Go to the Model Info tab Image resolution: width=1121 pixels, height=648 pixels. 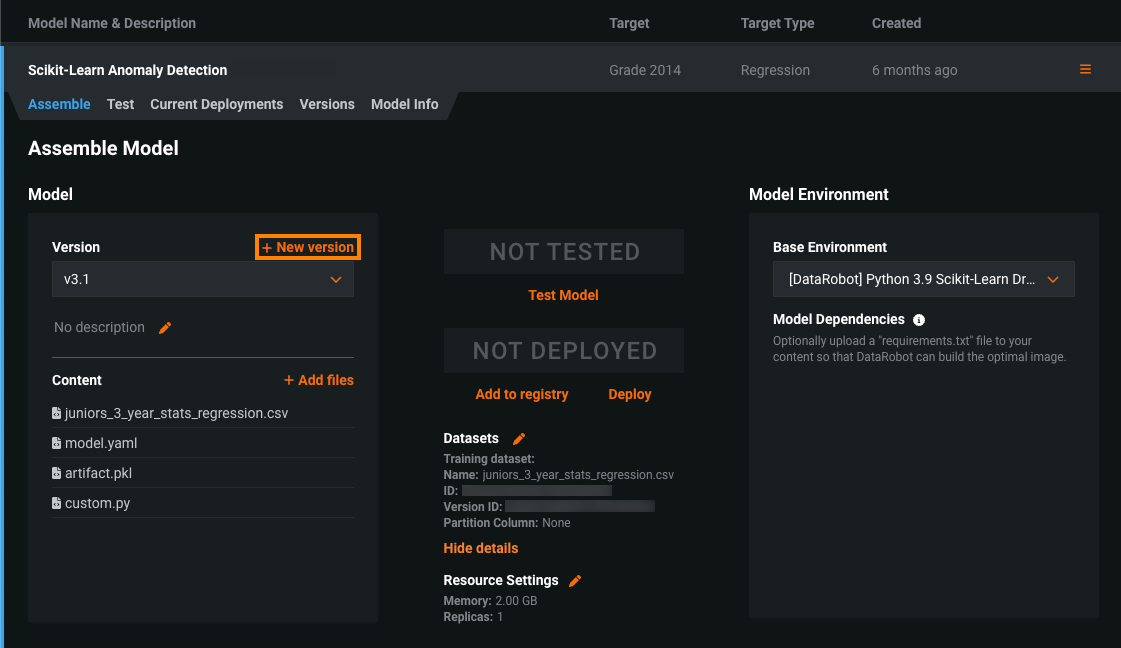coord(404,104)
